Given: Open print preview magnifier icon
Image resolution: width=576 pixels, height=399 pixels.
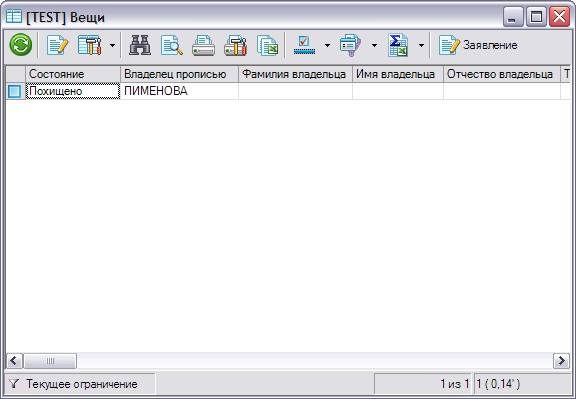Looking at the screenshot, I should [172, 45].
